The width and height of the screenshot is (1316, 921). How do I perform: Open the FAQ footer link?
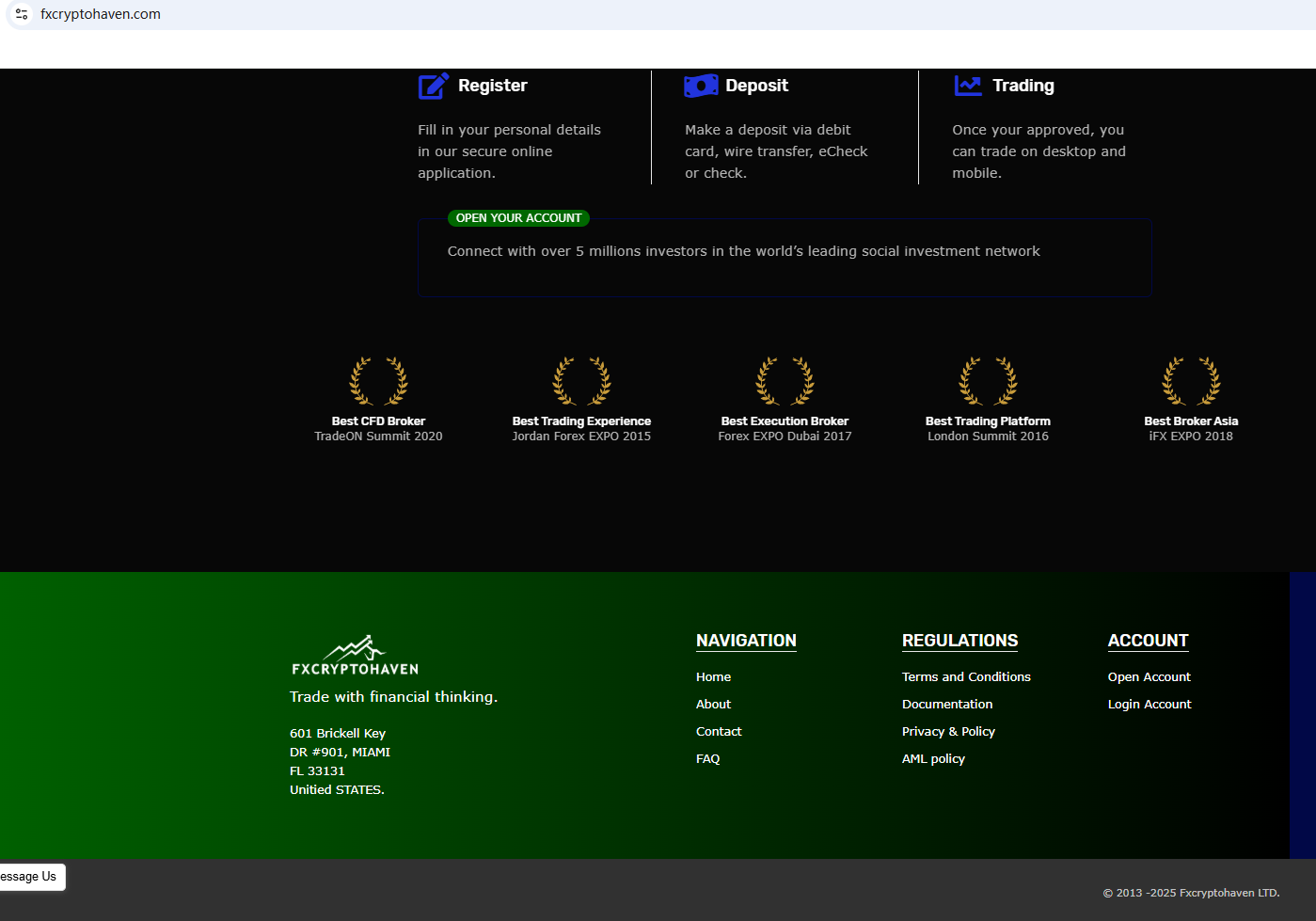707,759
